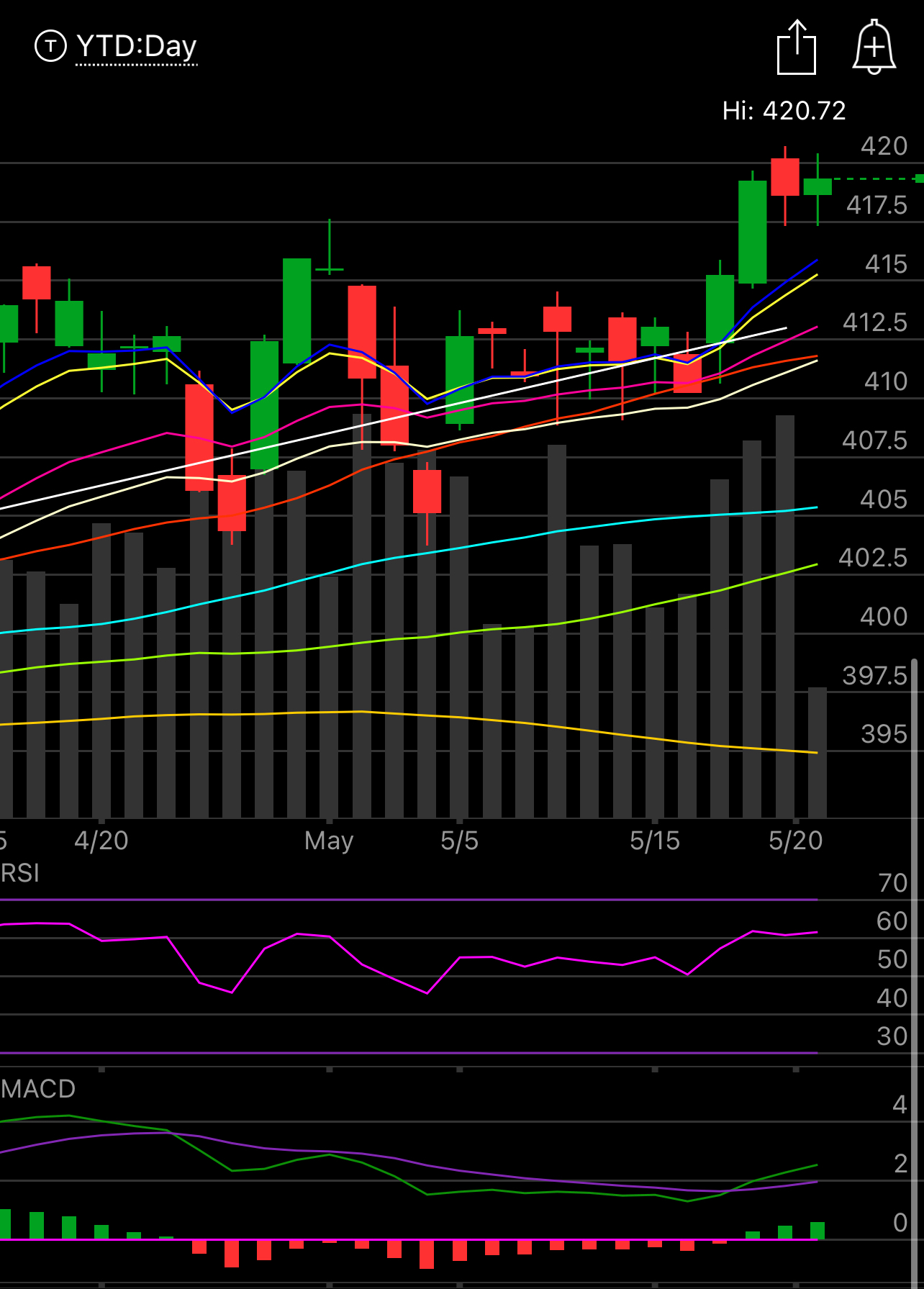Tap the 420 price axis label
This screenshot has height=1289, width=924.
pos(884,146)
